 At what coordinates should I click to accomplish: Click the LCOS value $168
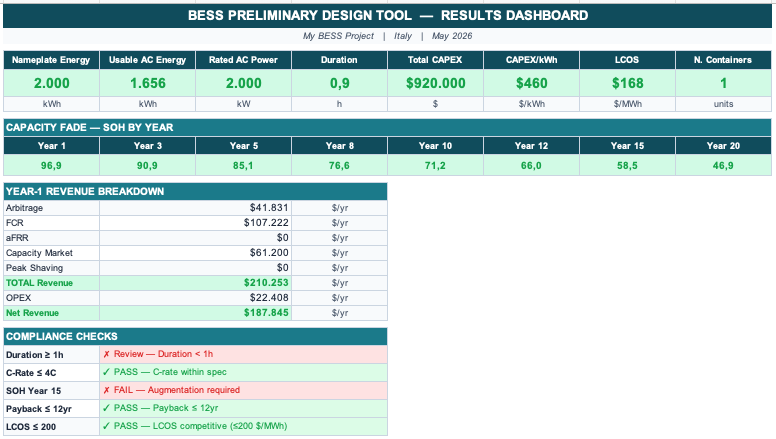point(628,83)
